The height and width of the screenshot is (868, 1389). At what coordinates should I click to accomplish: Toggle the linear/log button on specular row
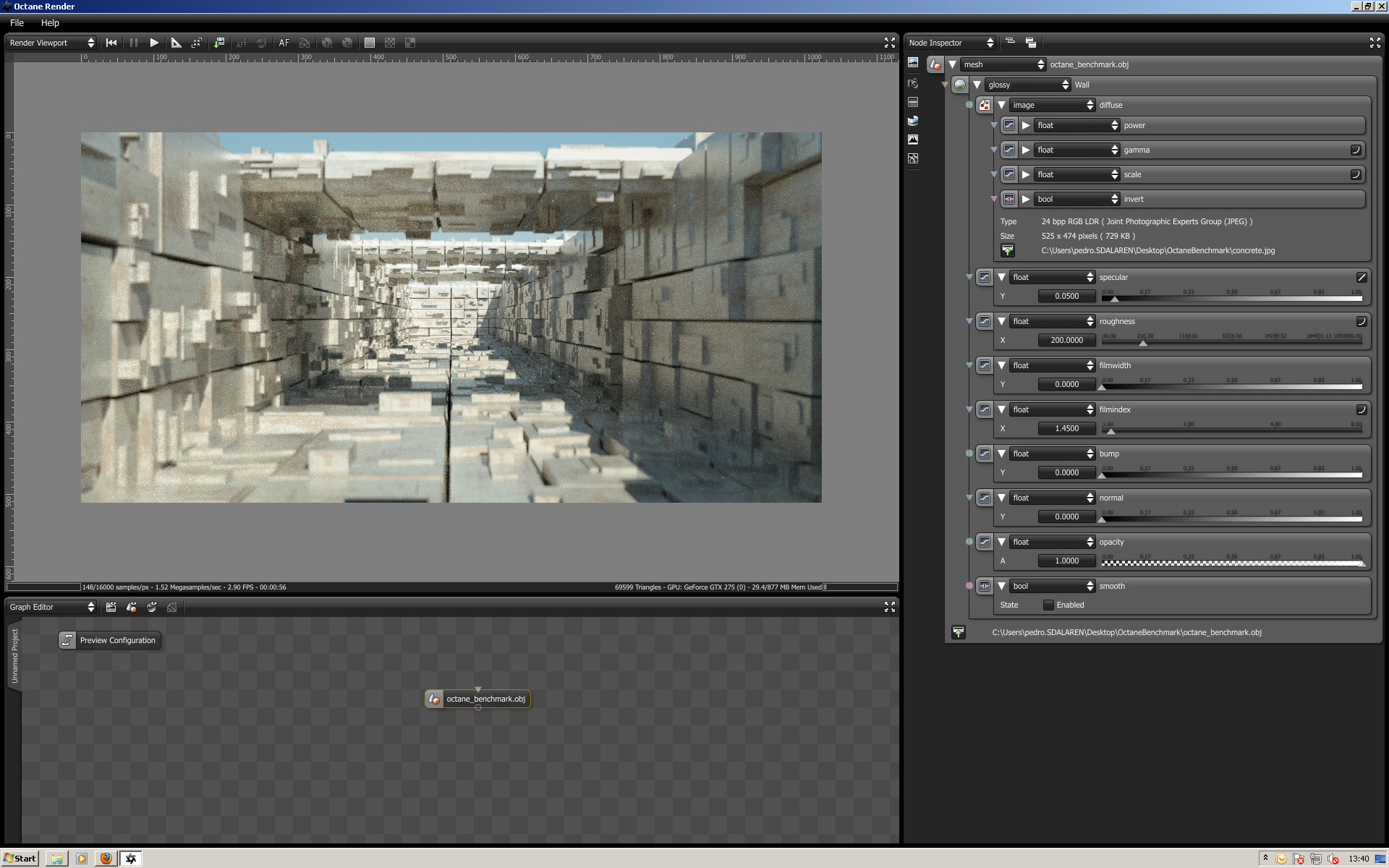pyautogui.click(x=1361, y=277)
